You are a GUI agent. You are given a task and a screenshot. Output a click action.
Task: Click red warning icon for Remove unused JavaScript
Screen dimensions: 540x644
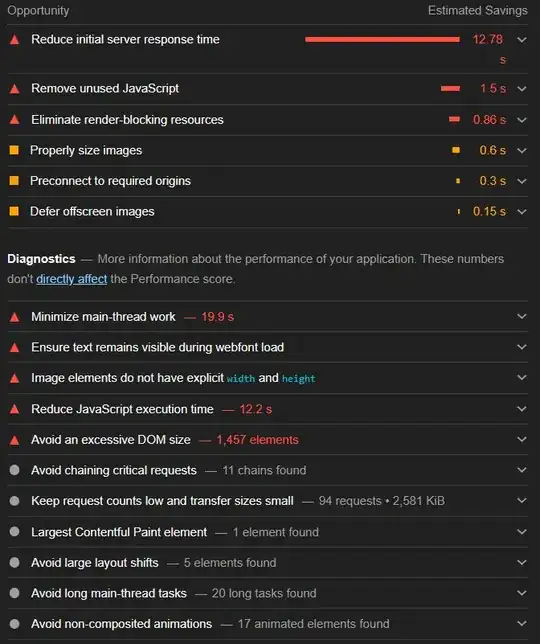(14, 89)
